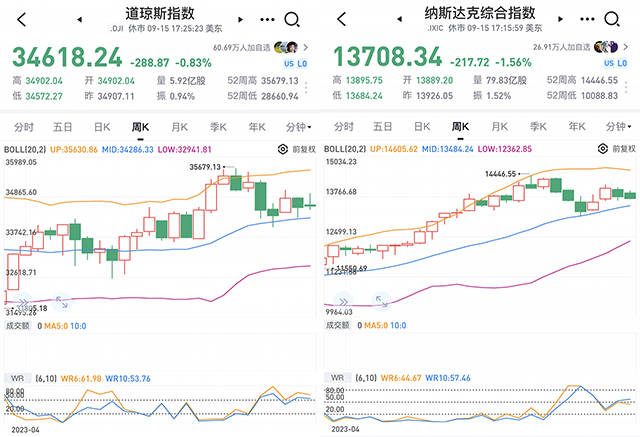Open chart settings gear on Dow Jones chart
This screenshot has width=640, height=437.
283,149
